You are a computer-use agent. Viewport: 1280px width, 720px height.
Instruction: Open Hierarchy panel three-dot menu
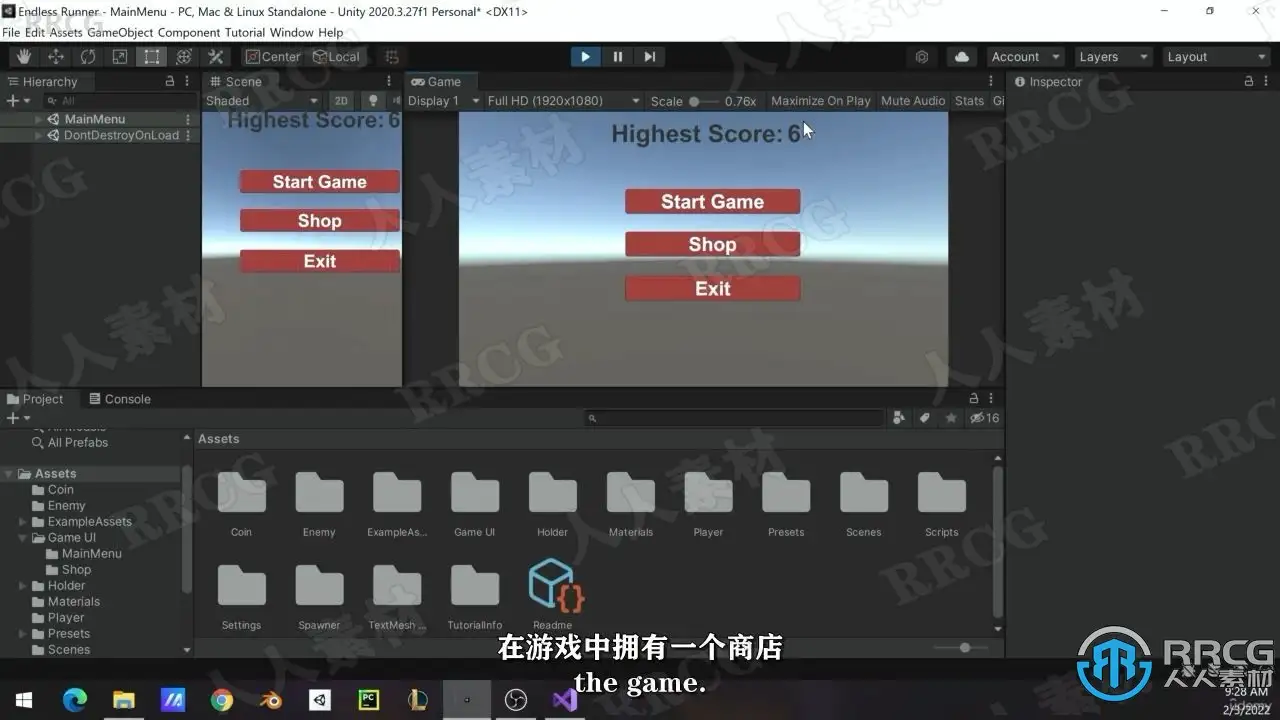[187, 82]
